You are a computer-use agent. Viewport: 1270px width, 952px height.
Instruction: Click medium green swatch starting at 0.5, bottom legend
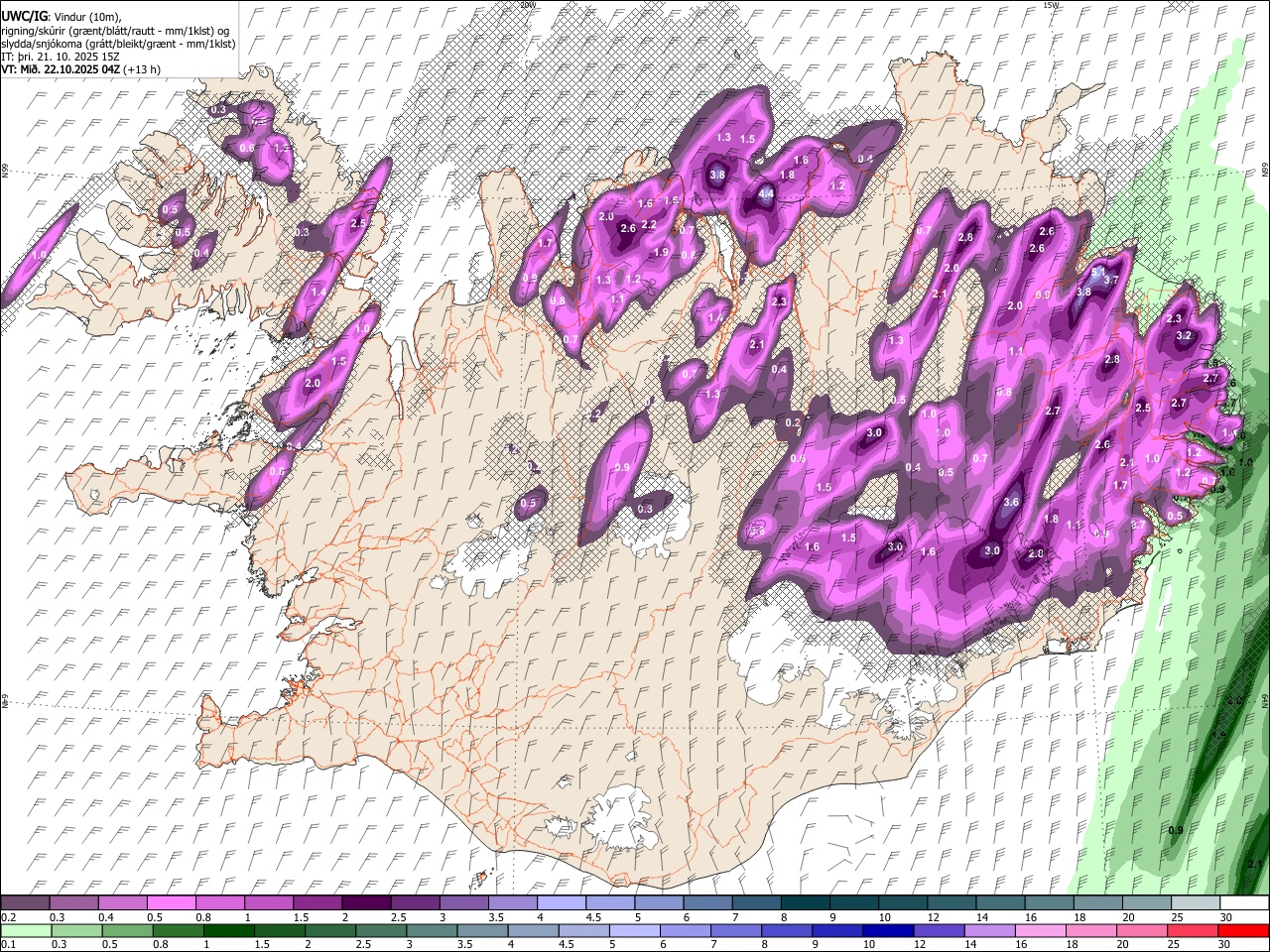click(x=127, y=931)
